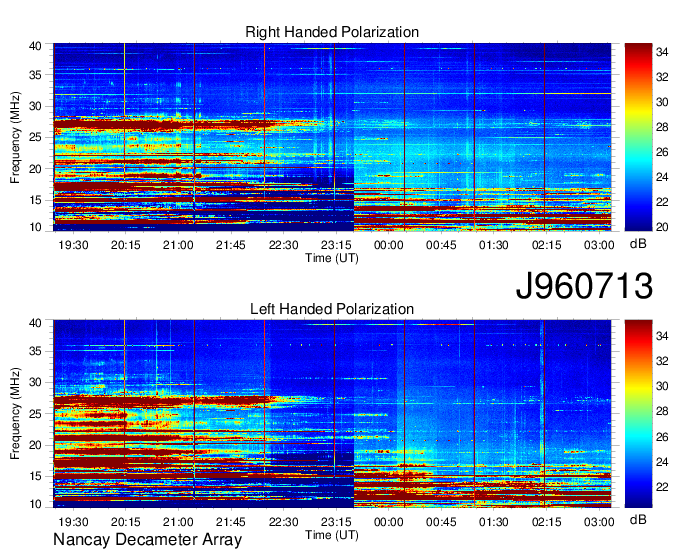Click the 22 dB value on Left Handed colorbar

point(662,487)
